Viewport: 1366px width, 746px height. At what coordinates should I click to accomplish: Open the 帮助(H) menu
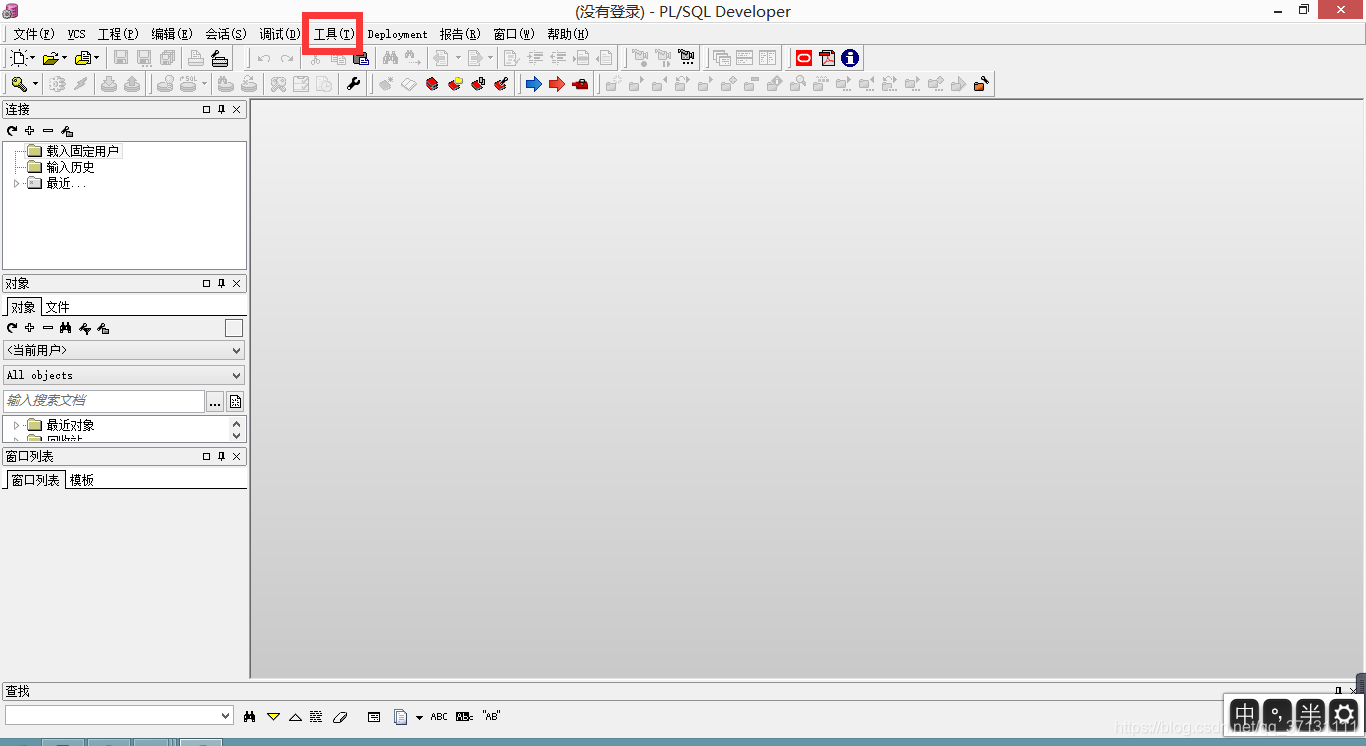[x=568, y=34]
